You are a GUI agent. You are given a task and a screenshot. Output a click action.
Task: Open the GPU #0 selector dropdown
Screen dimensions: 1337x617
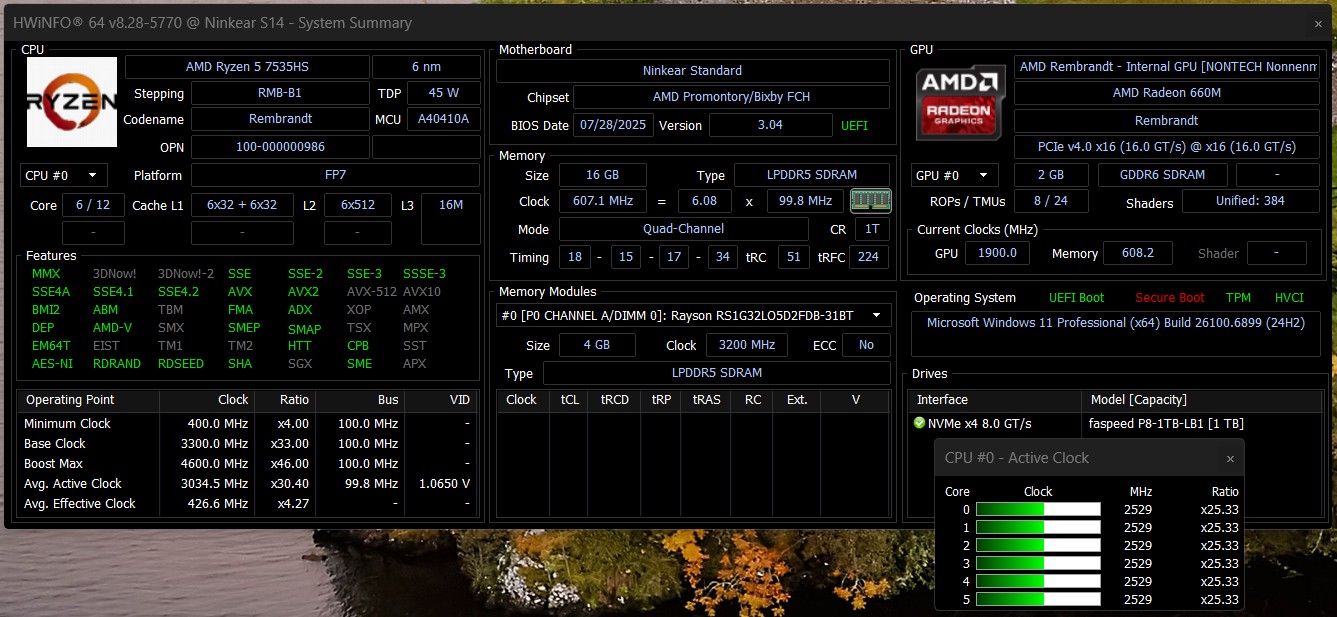pyautogui.click(x=955, y=175)
